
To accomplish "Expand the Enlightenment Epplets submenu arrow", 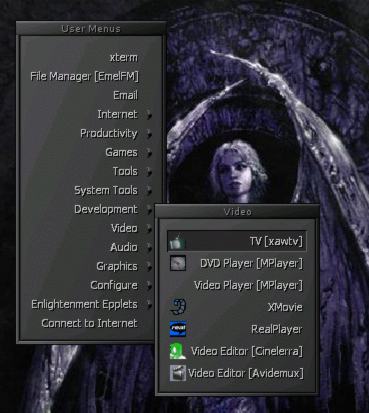I will tap(149, 305).
